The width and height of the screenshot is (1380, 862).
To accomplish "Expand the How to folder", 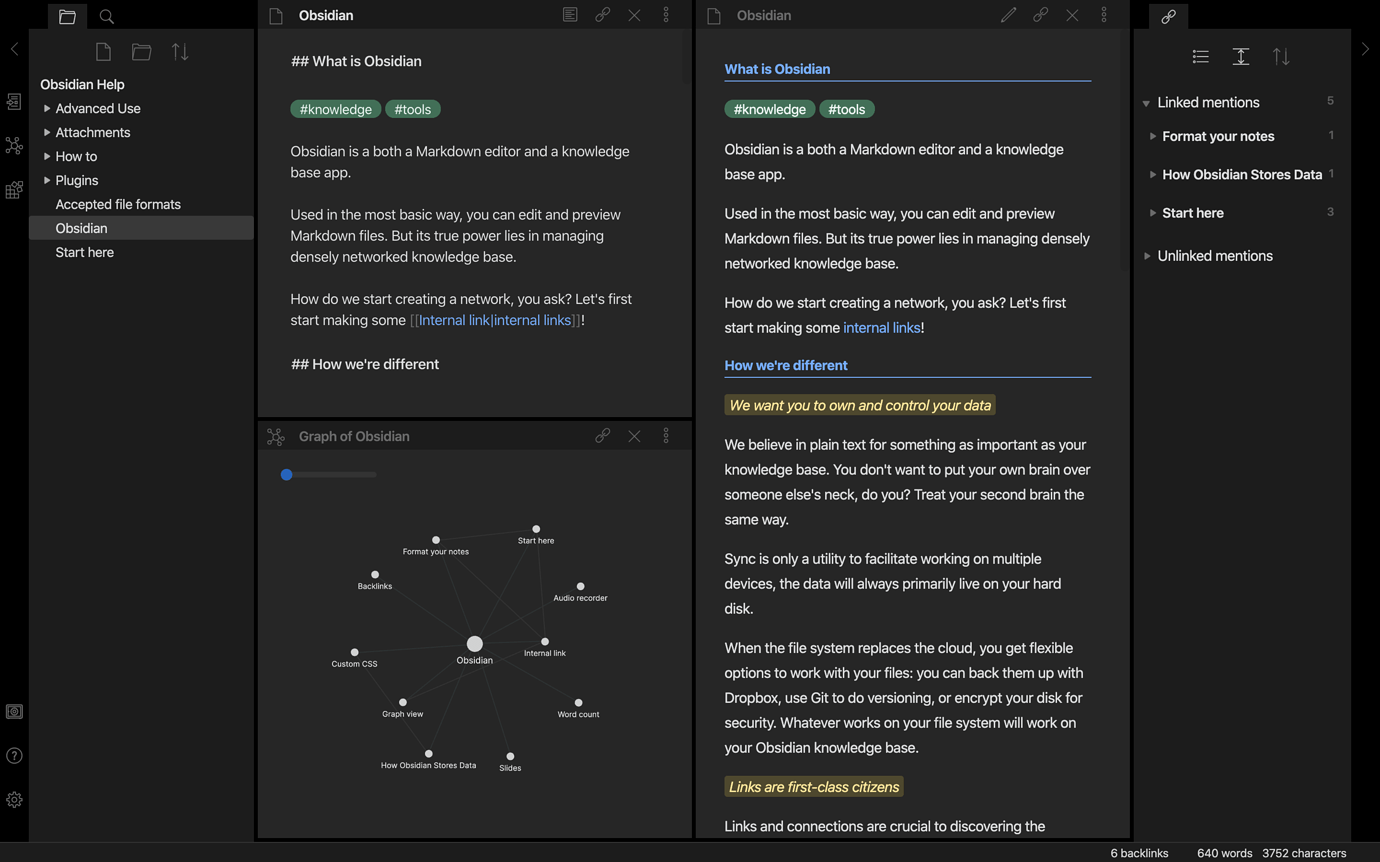I will (47, 156).
